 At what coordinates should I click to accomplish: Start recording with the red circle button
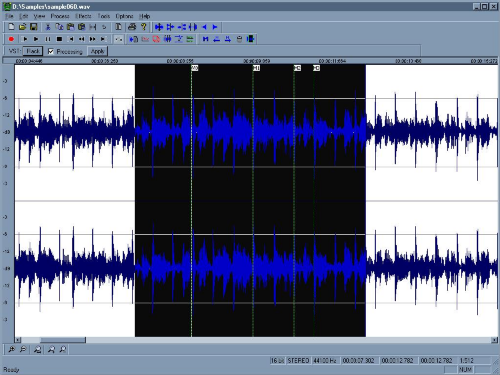pos(11,39)
